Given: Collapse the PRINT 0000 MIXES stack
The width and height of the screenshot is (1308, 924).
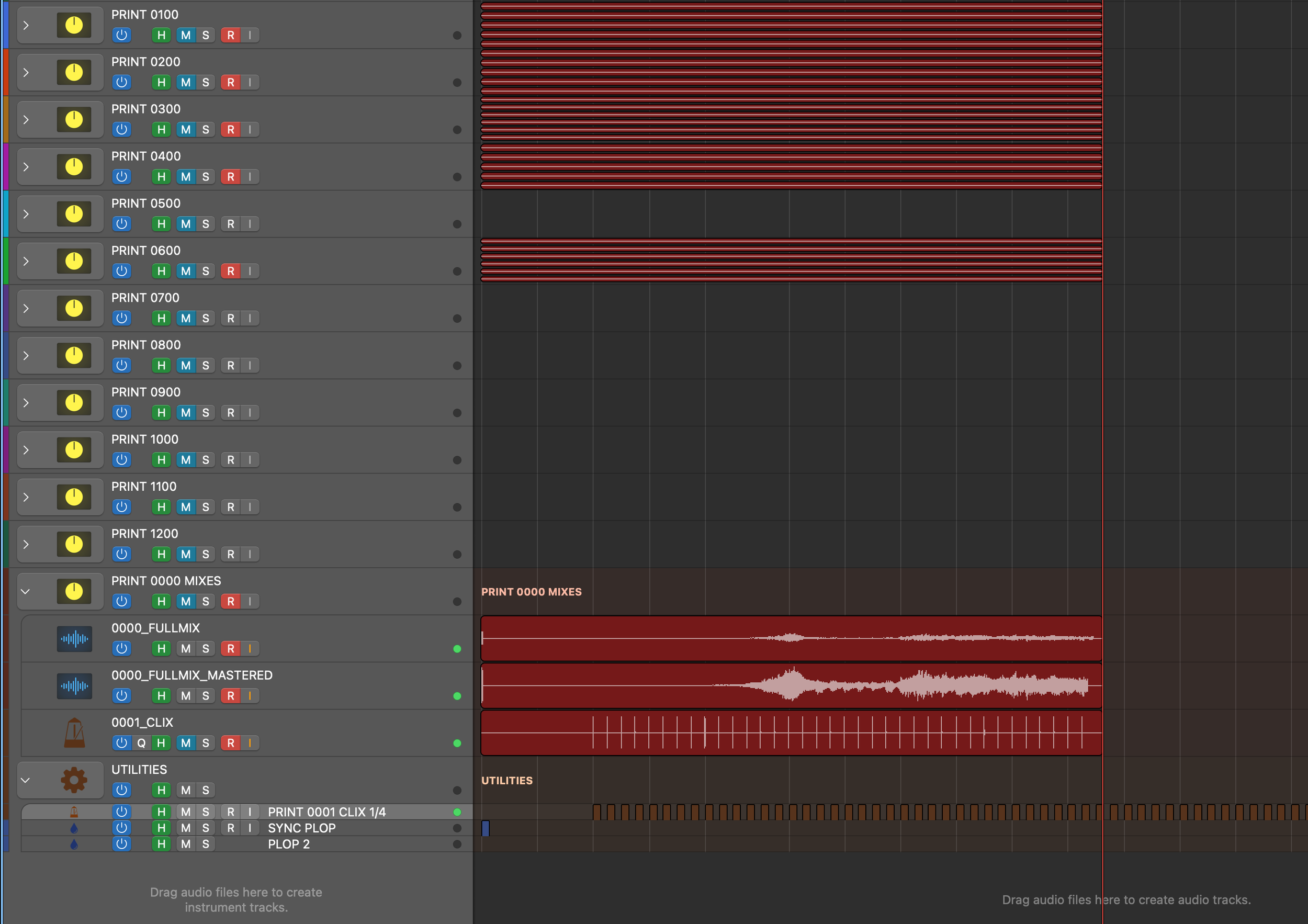Looking at the screenshot, I should pos(26,591).
